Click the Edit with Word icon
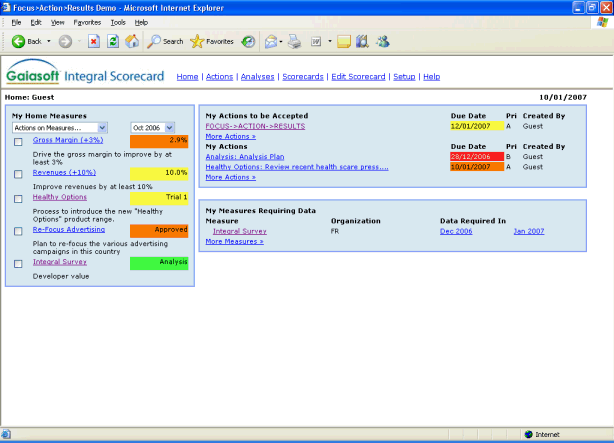This screenshot has height=443, width=614. tap(316, 42)
